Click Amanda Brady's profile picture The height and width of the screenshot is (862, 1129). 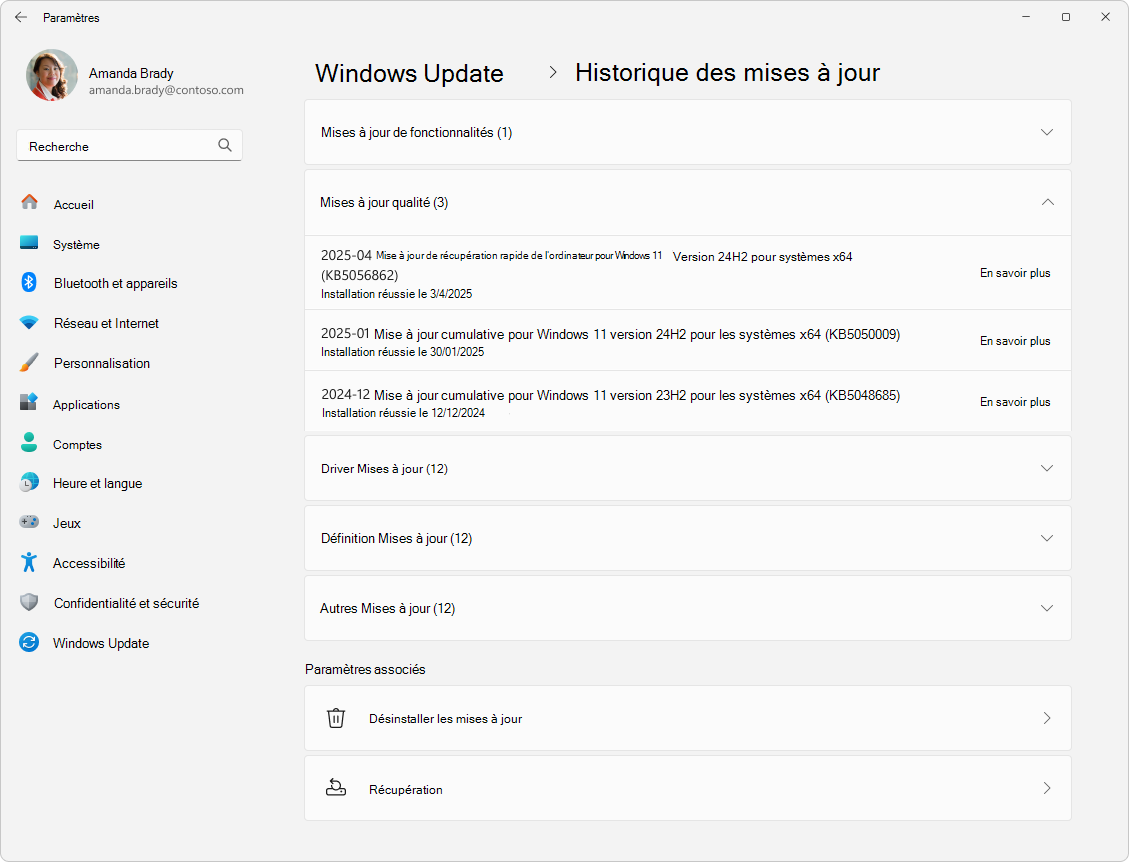coord(52,75)
